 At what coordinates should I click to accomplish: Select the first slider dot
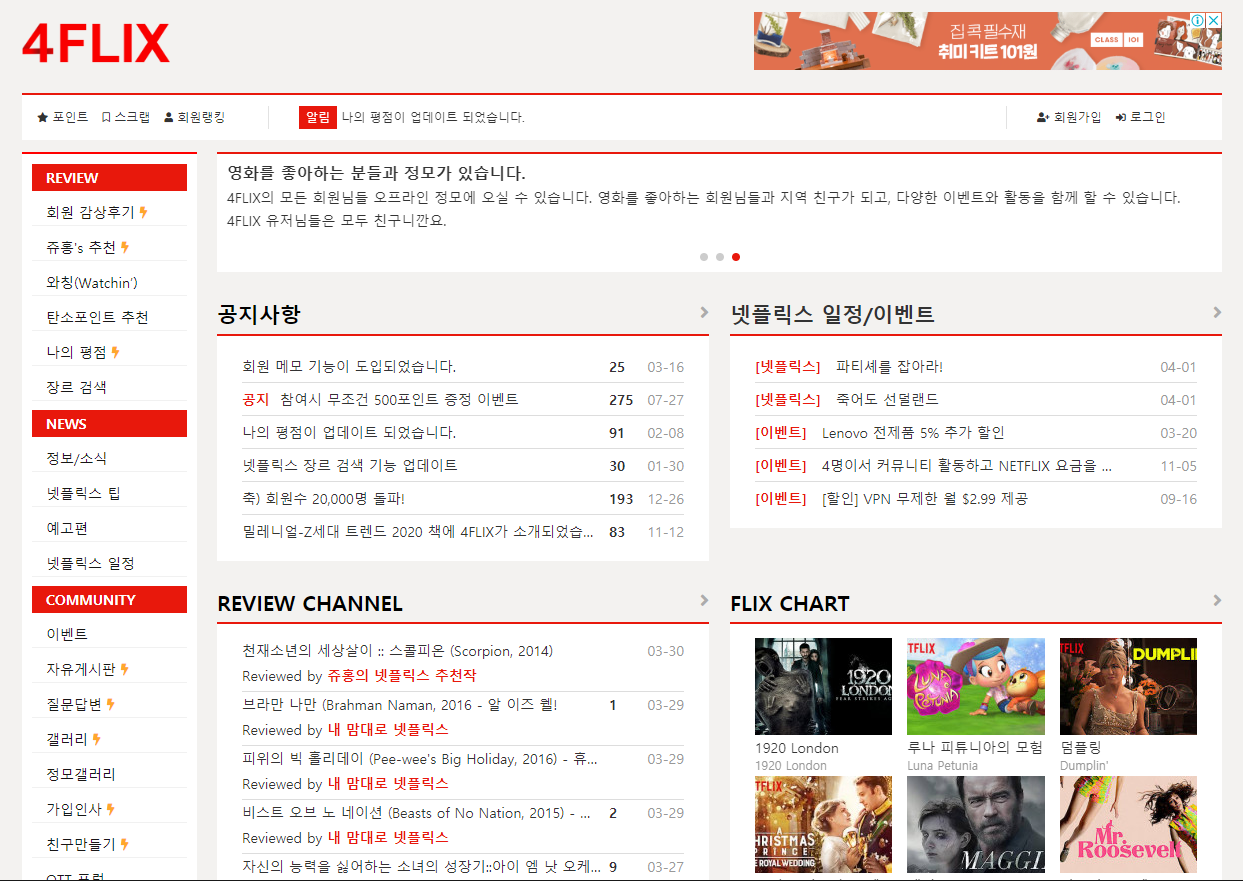click(704, 257)
